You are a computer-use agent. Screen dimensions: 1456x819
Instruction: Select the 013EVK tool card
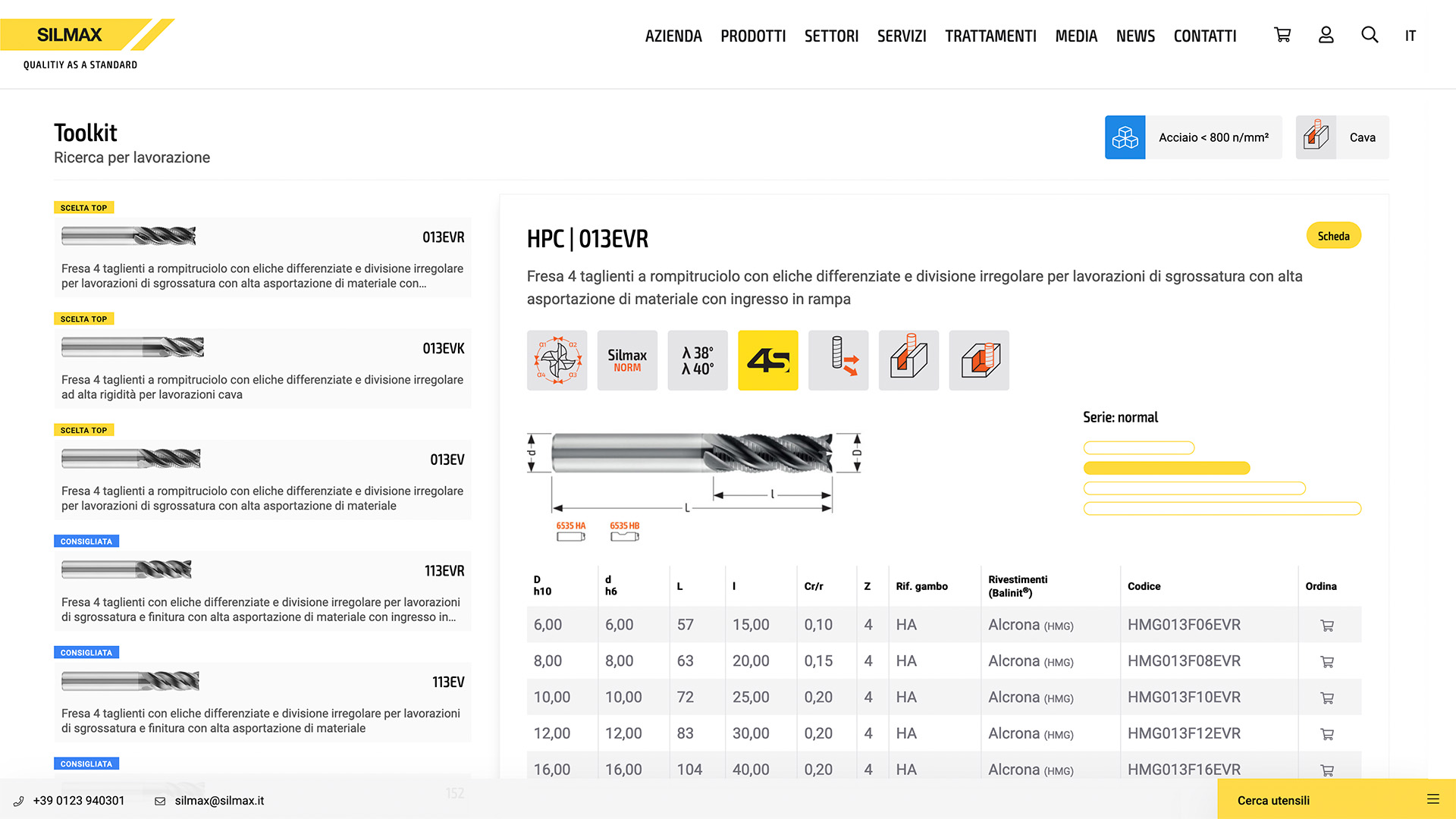262,369
